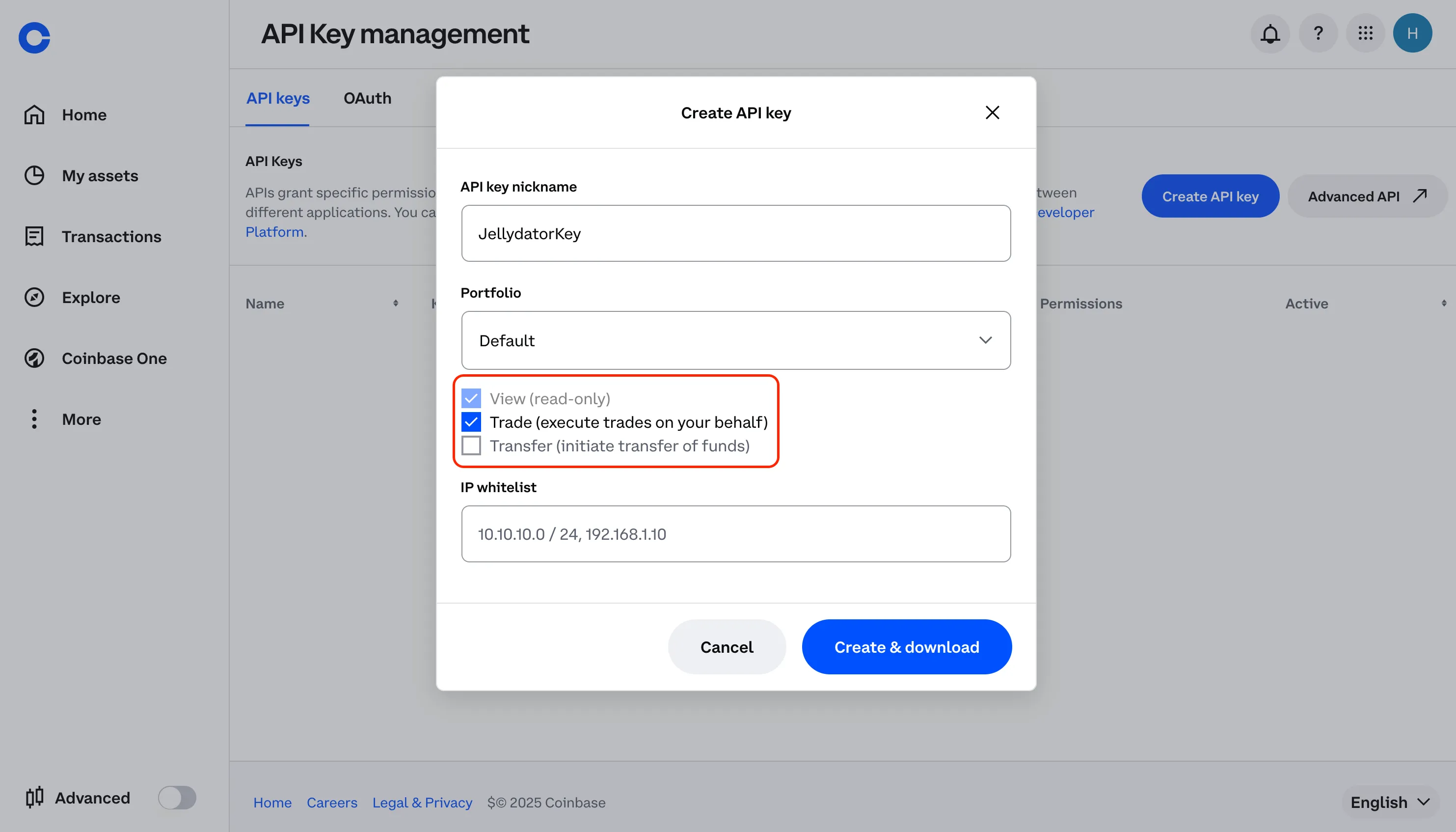Open the notifications bell
This screenshot has height=832, width=1456.
1270,33
